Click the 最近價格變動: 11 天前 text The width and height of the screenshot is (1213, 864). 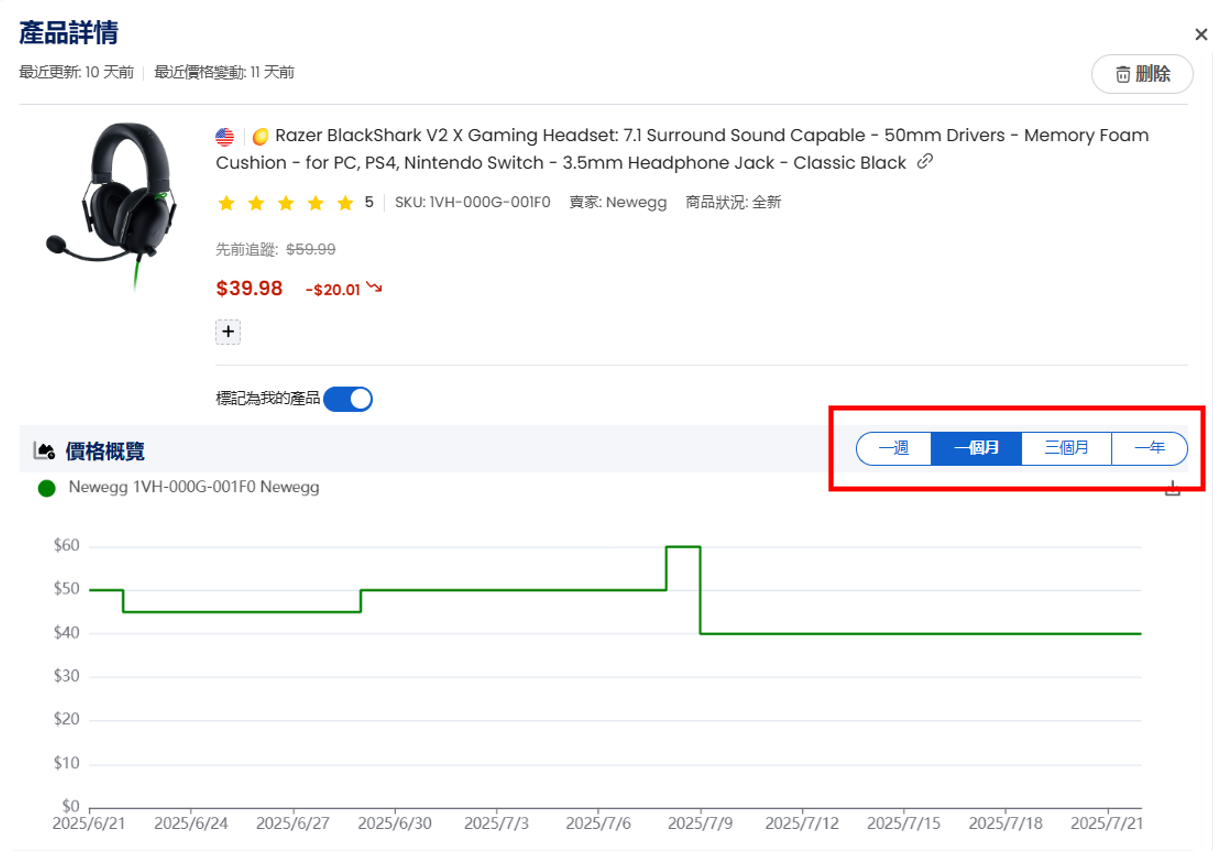225,72
